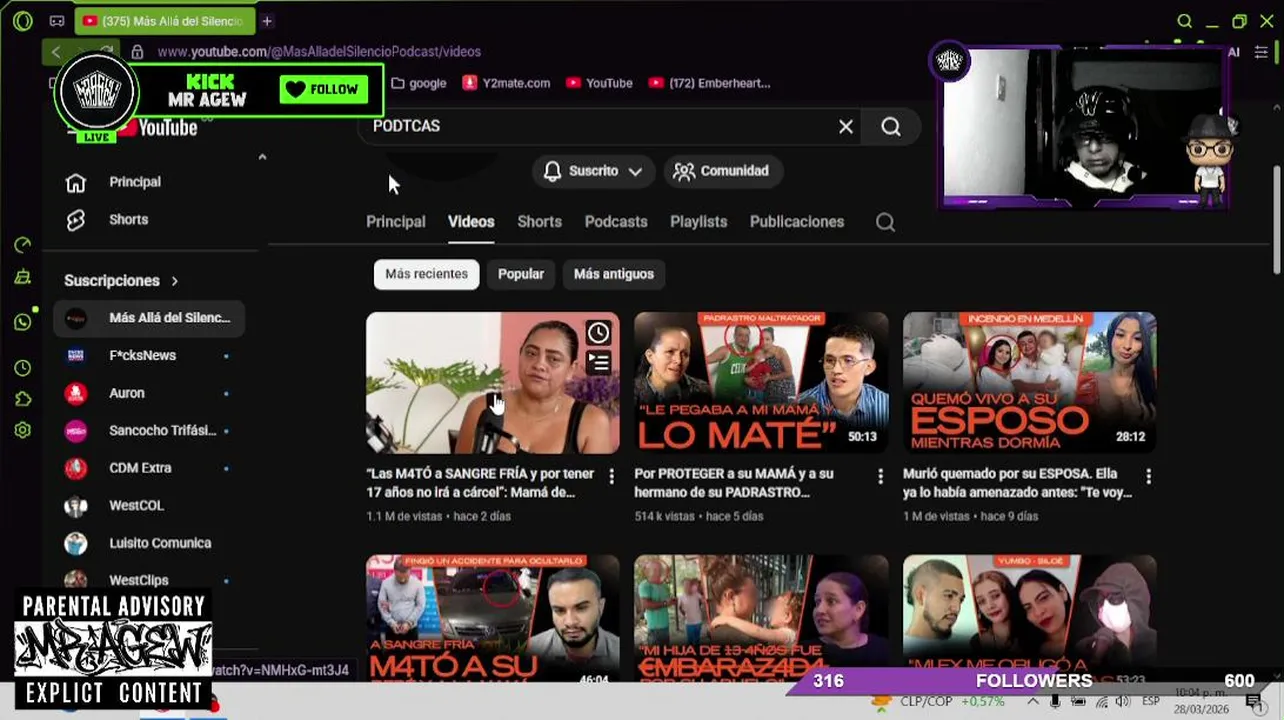Screen dimensions: 1284x720
Task: Add the M4TÓ a SANGRE FRÍA video to Watch later
Action: pos(598,333)
